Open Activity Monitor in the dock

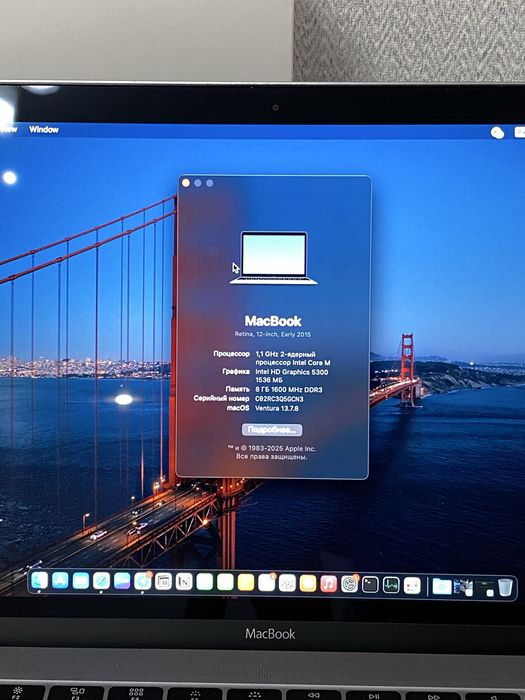pyautogui.click(x=391, y=585)
